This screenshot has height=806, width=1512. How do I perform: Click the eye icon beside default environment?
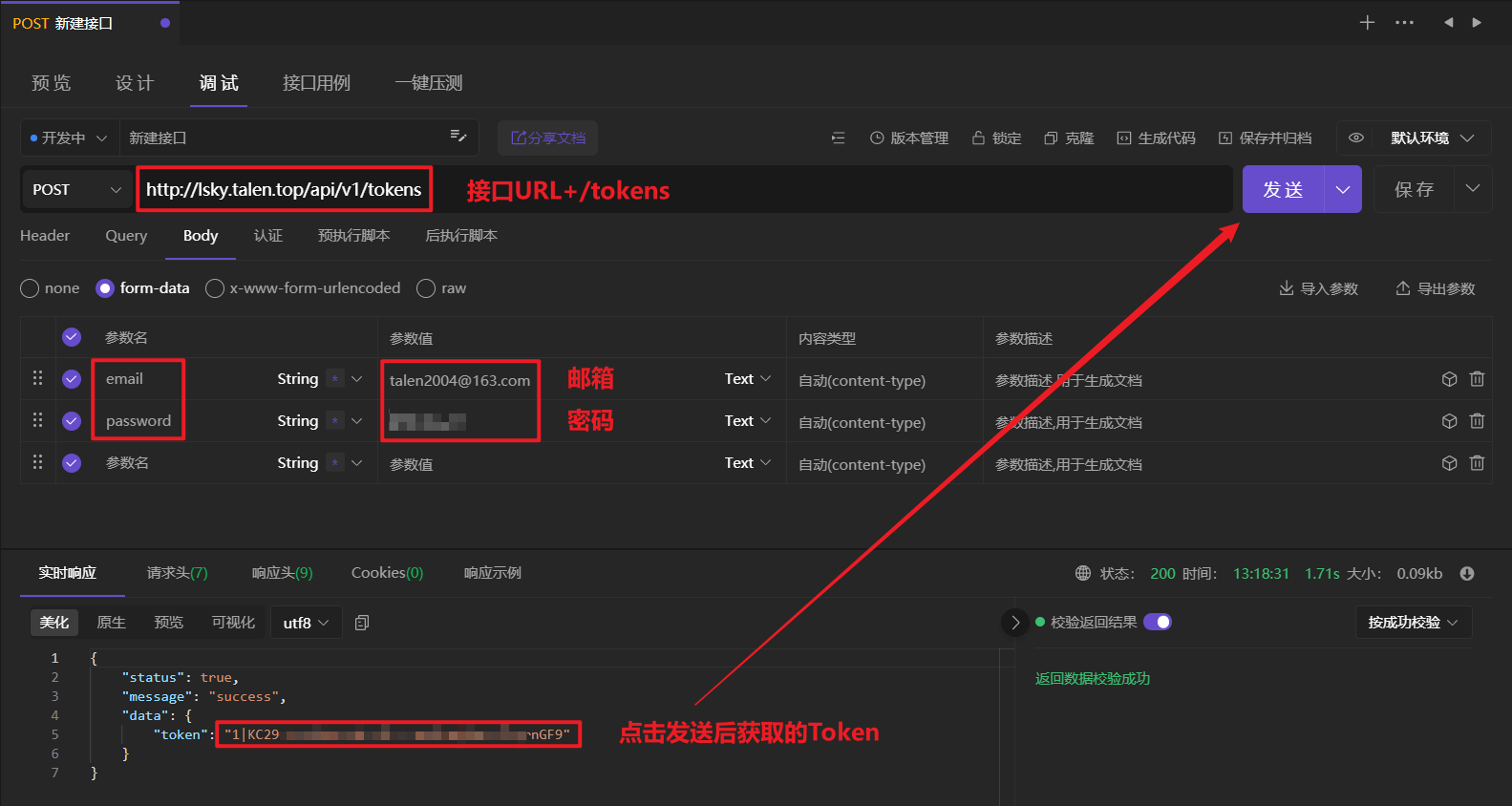coord(1355,138)
